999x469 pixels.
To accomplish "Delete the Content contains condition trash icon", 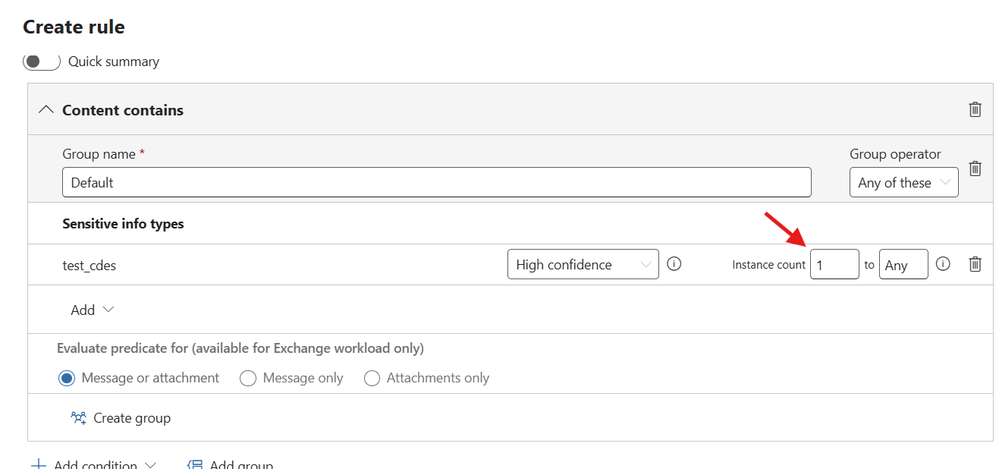I will tap(975, 110).
